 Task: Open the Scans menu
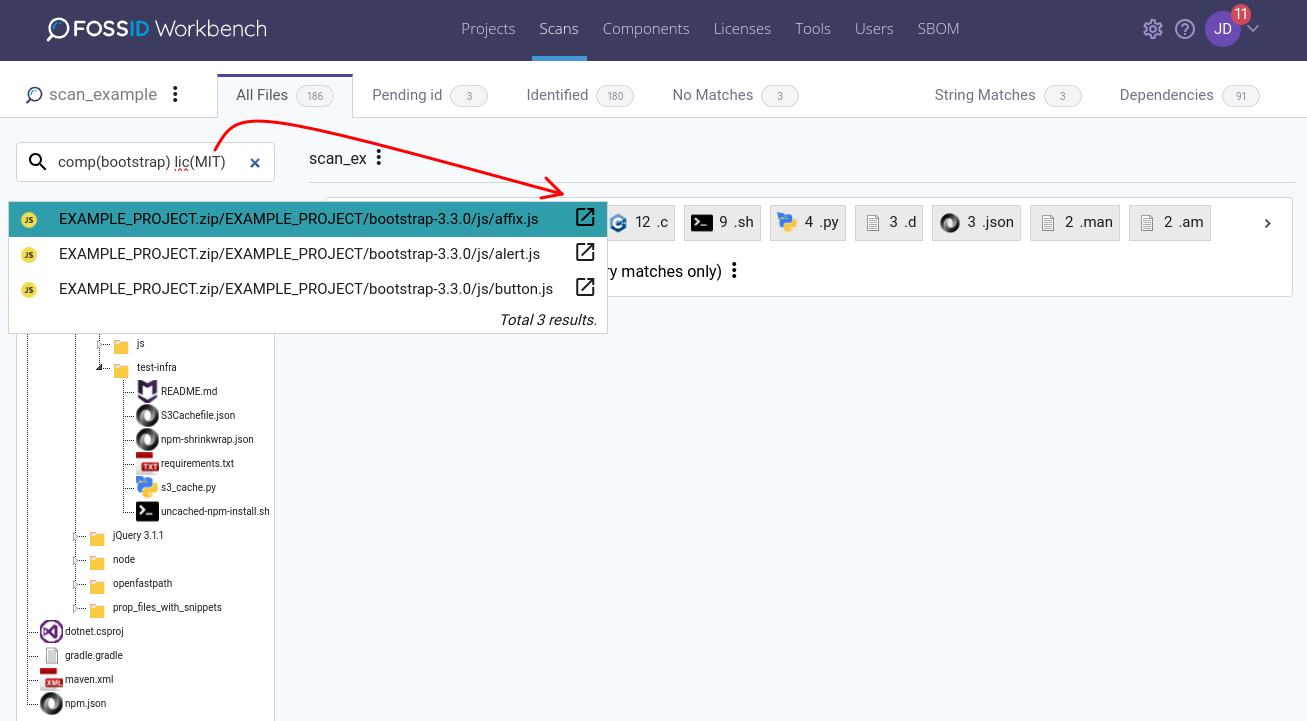click(x=559, y=29)
